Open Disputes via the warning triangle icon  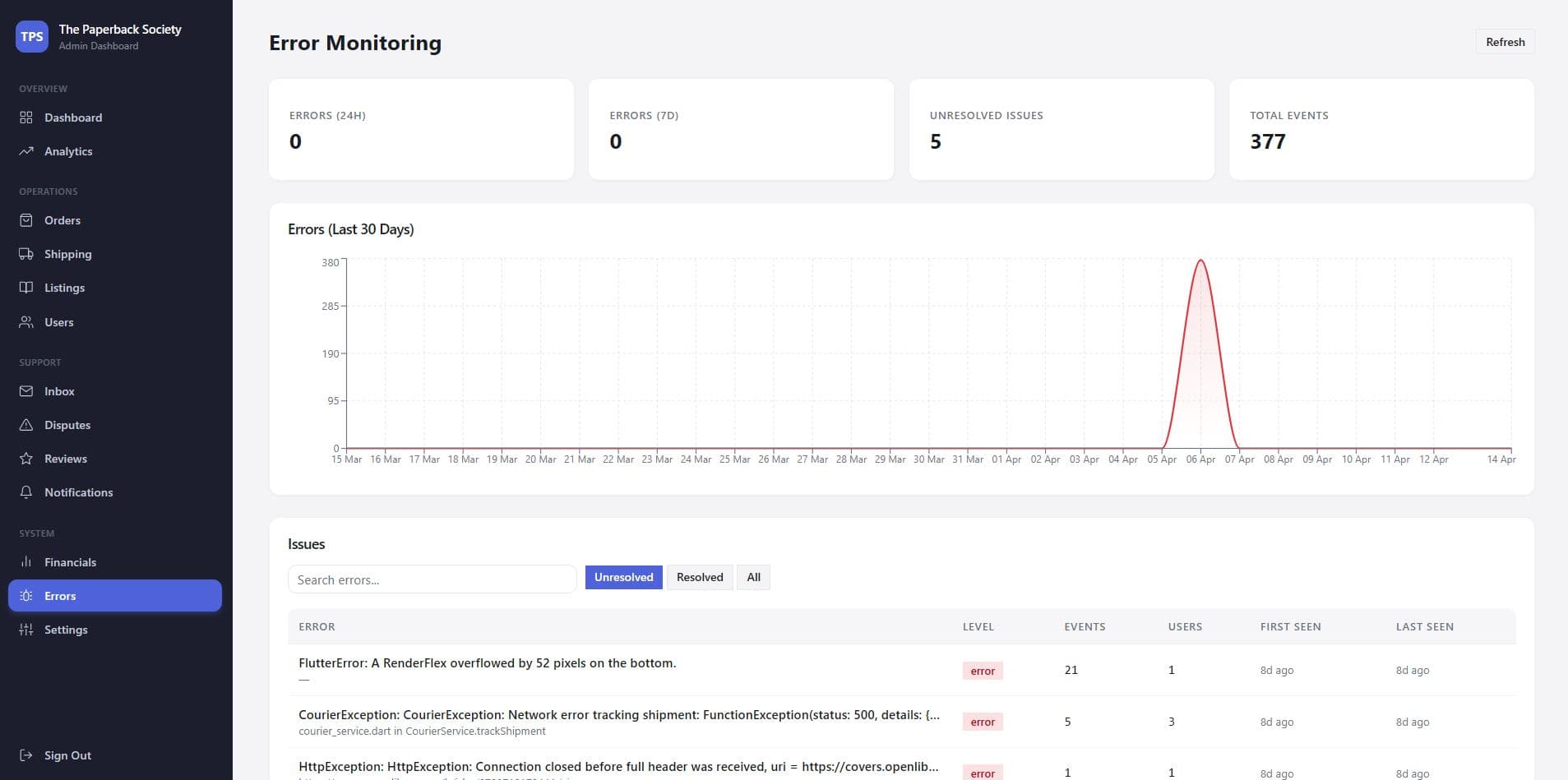(26, 425)
